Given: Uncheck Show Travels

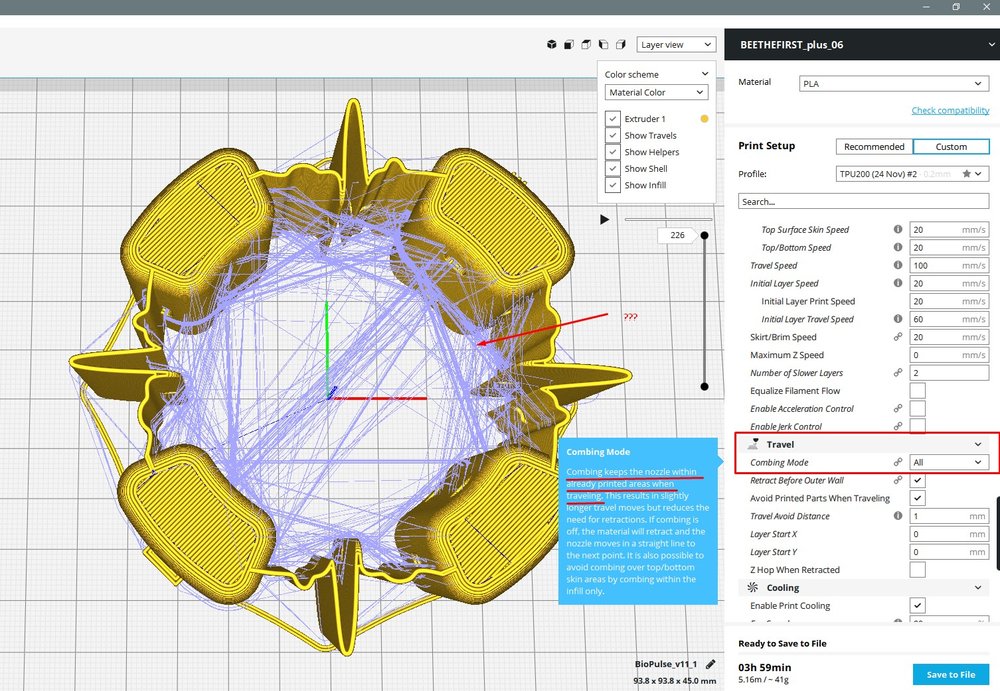Looking at the screenshot, I should 612,135.
